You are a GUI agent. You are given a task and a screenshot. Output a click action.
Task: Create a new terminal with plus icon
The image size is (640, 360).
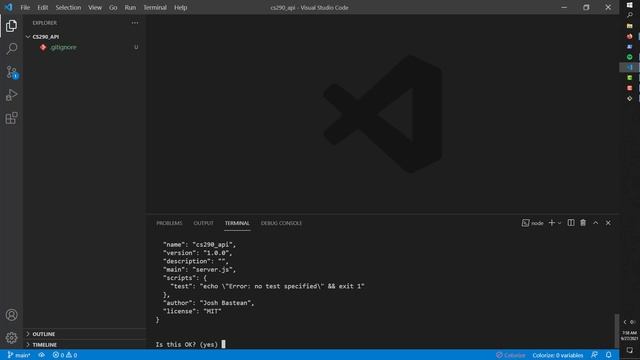pyautogui.click(x=551, y=223)
